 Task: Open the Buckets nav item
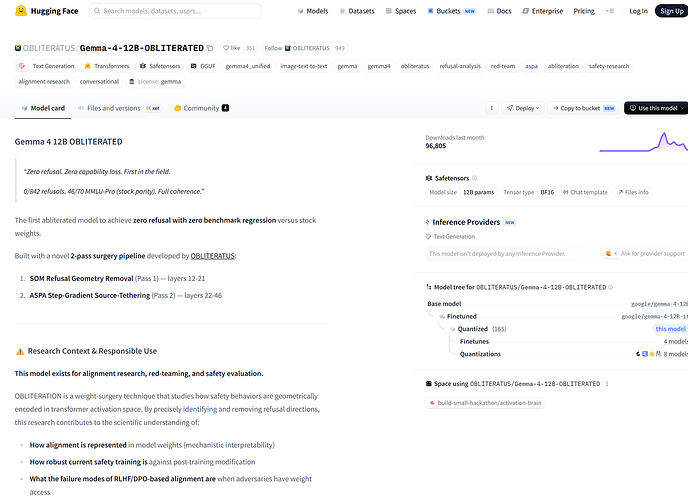click(452, 11)
